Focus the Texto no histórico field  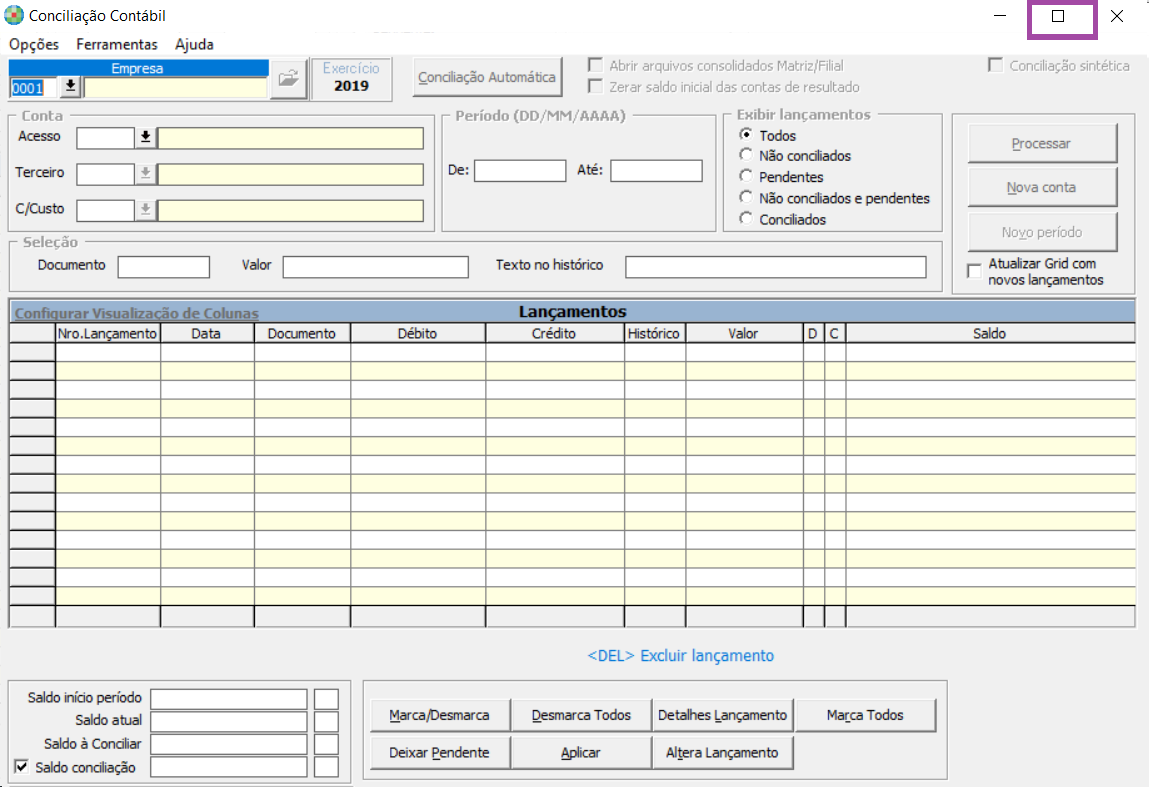pos(776,266)
